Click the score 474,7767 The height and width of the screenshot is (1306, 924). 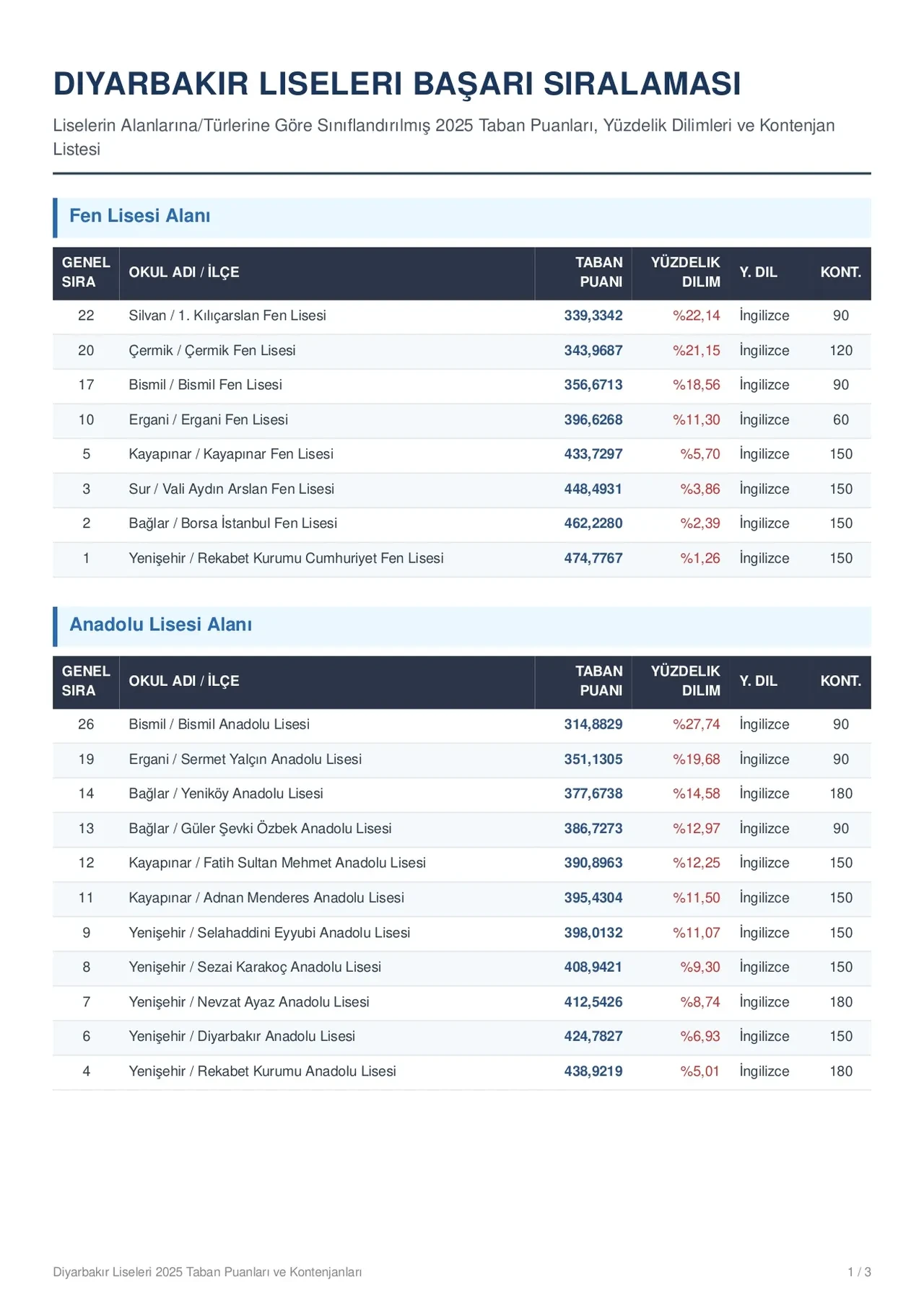point(593,558)
